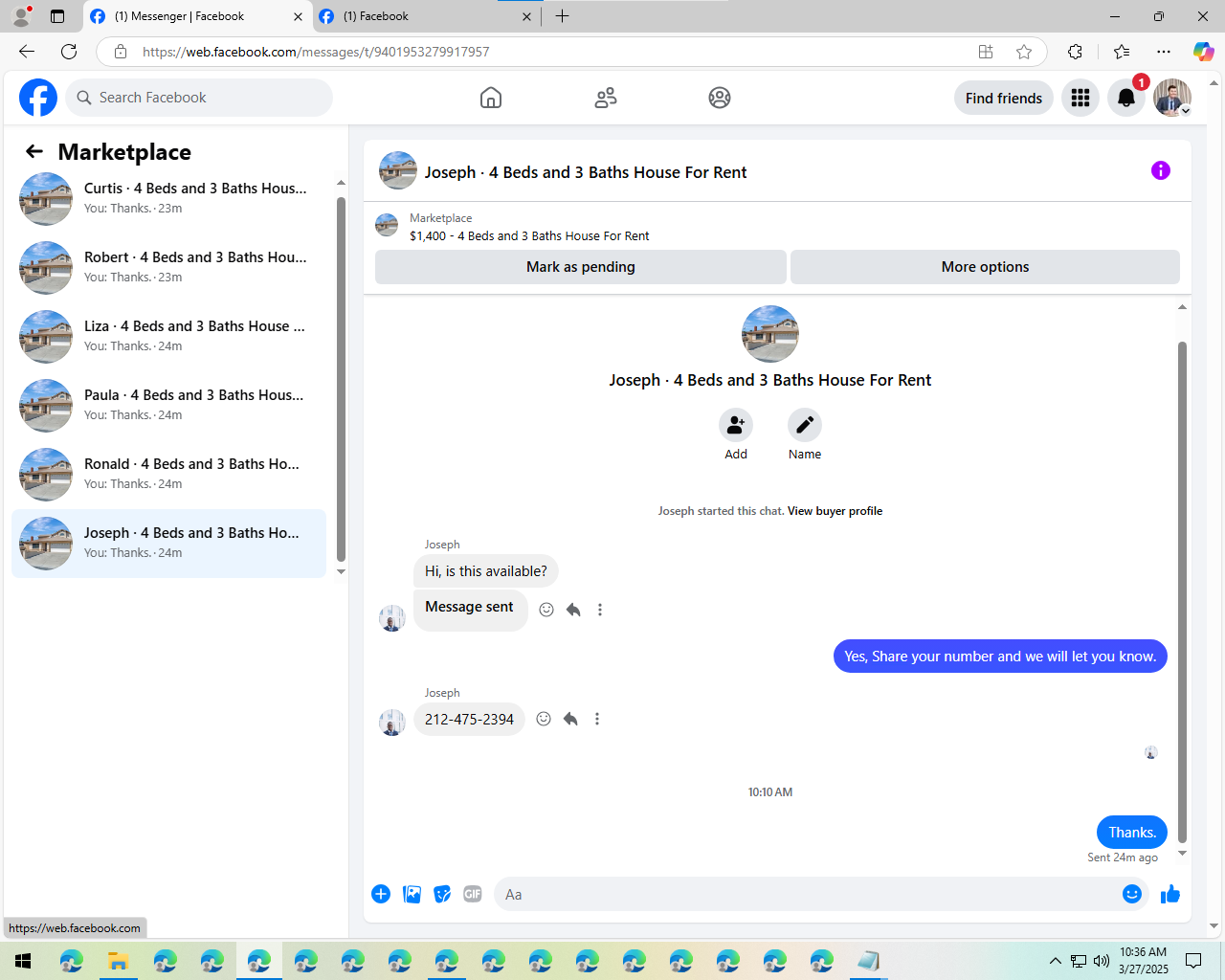
Task: Open the chat with Robert
Action: 168,268
